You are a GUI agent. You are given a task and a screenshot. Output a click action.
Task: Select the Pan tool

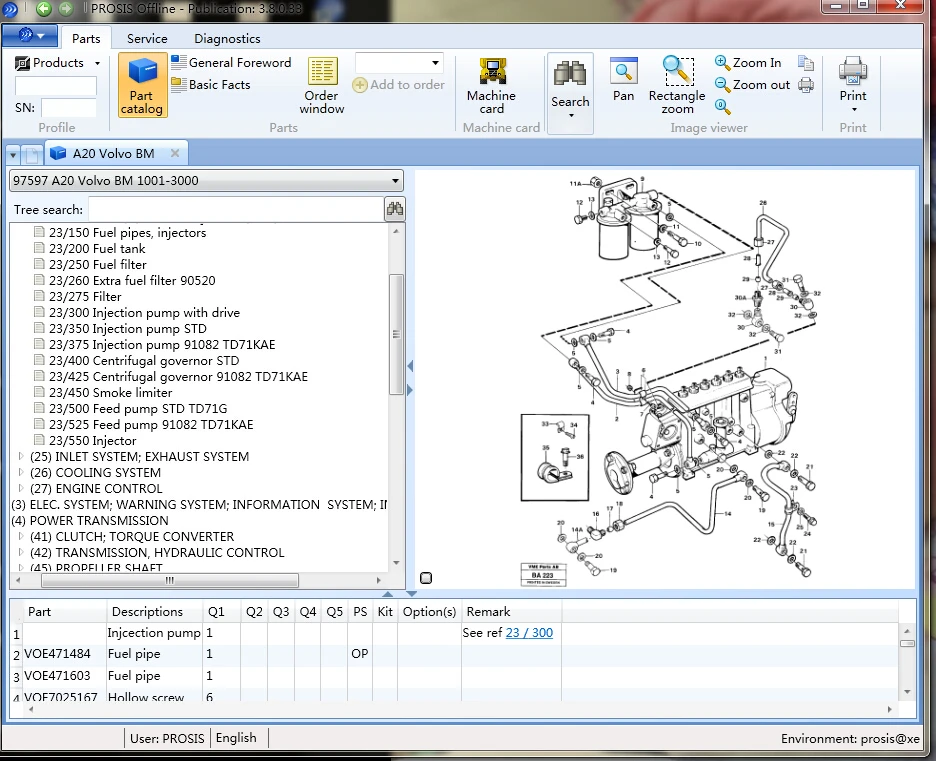(624, 80)
